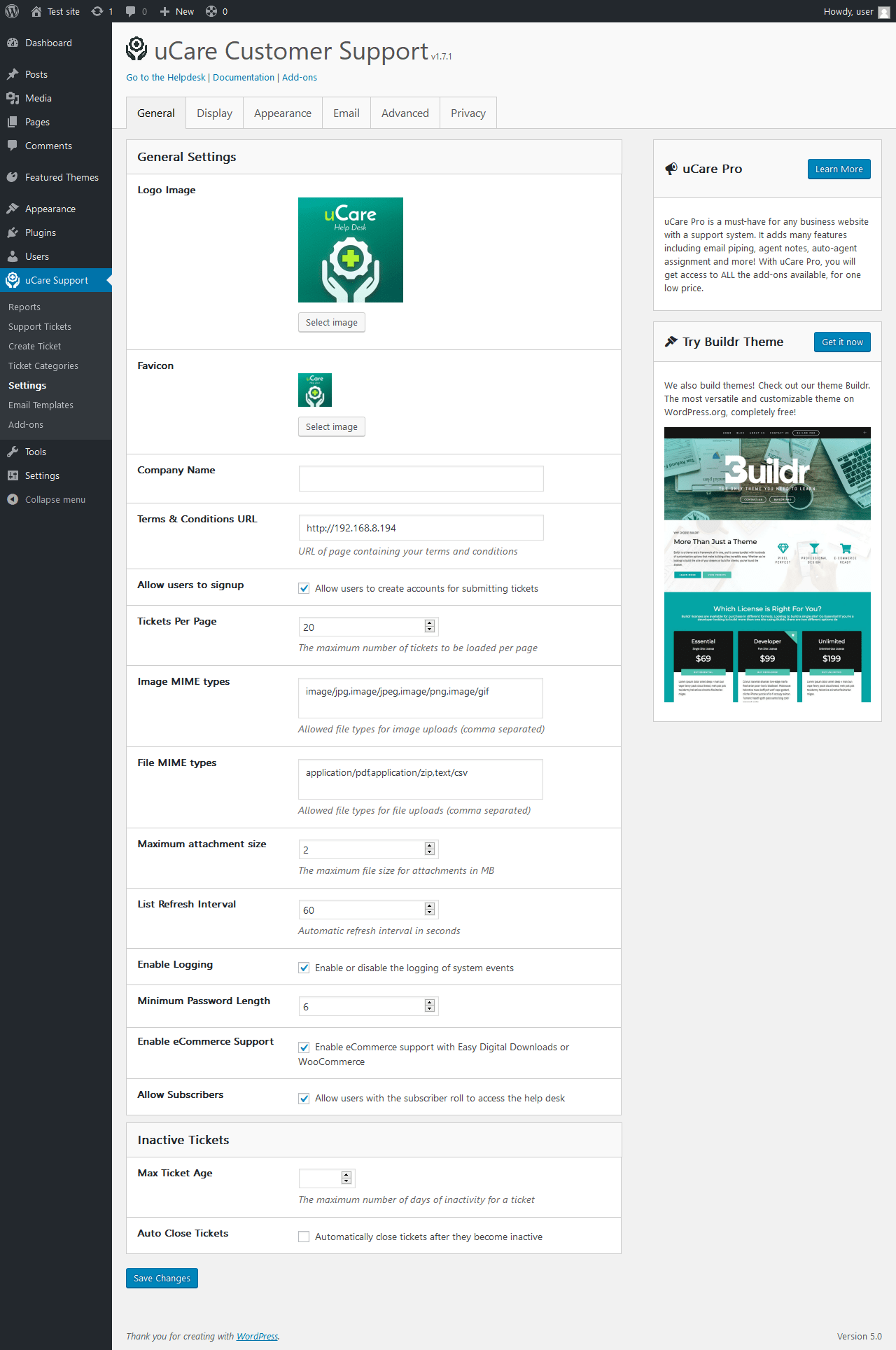
Task: Click the favicon preview thumbnail
Action: click(315, 390)
